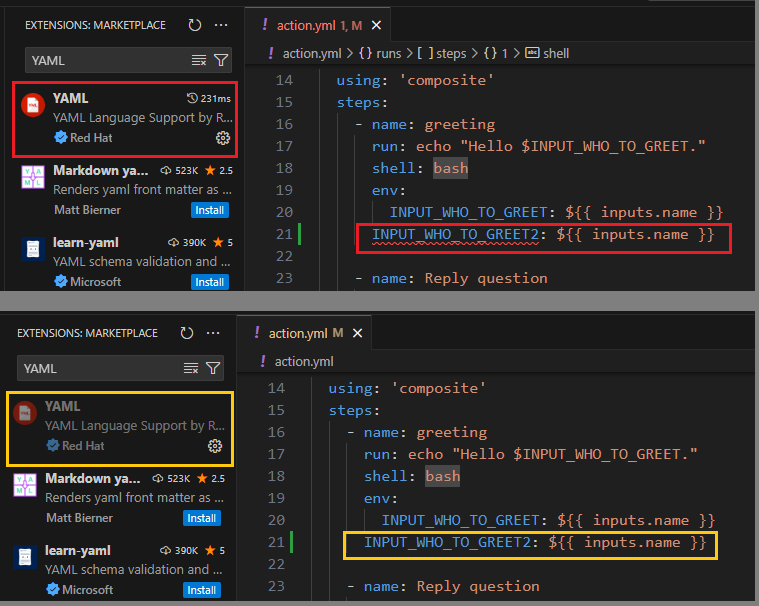The height and width of the screenshot is (606, 759).
Task: Open More Actions in top Extensions panel
Action: coord(221,25)
